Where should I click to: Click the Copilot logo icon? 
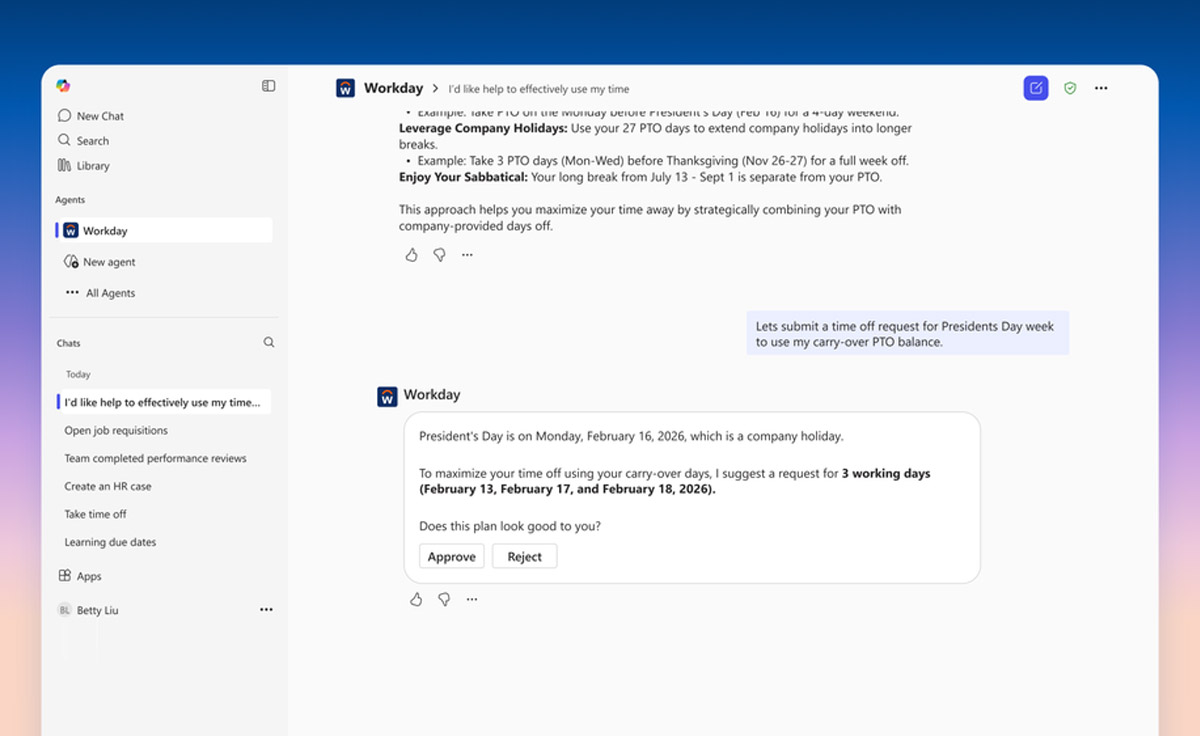[64, 86]
